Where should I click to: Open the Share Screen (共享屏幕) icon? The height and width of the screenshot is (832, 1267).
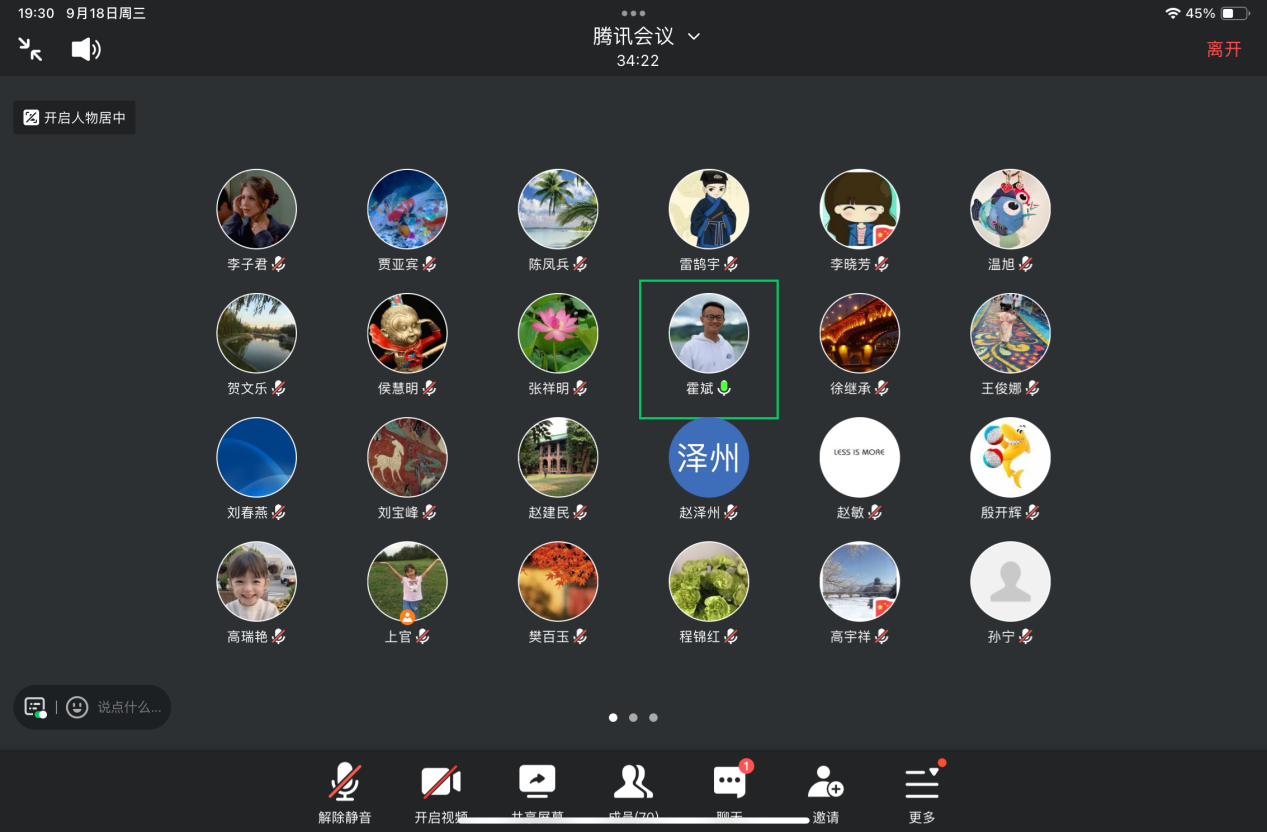[537, 783]
